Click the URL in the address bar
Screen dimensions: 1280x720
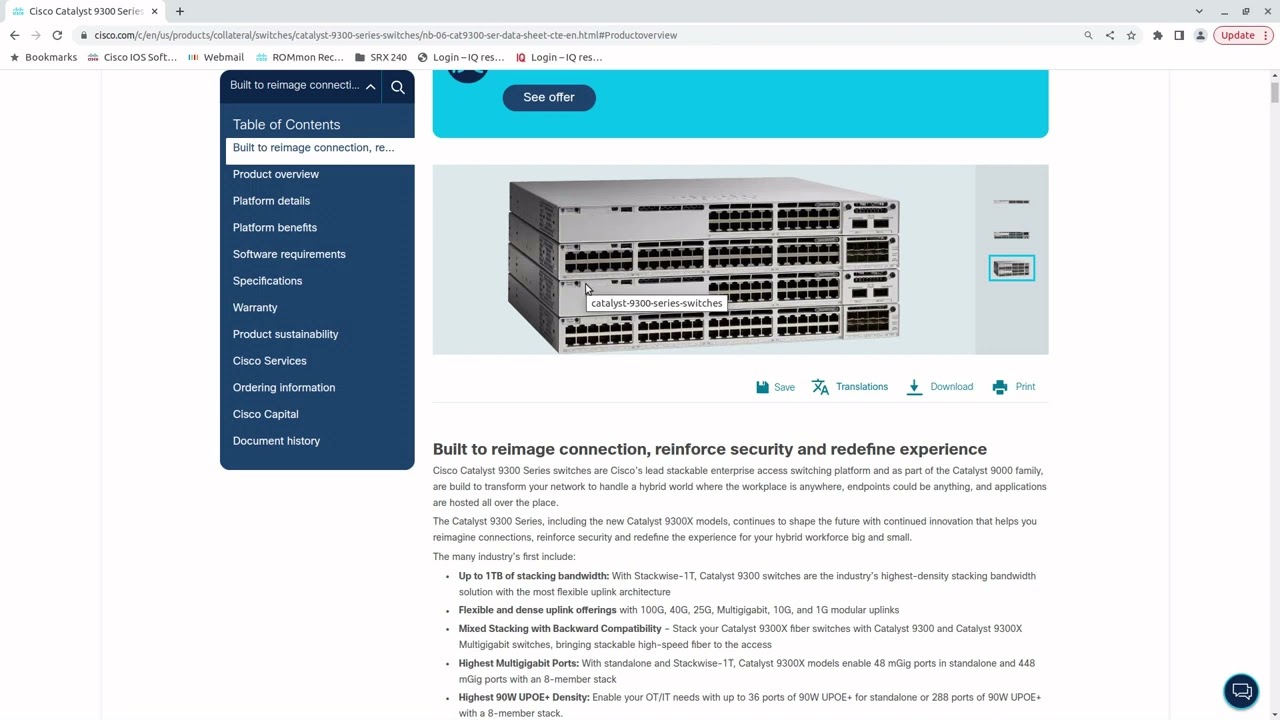click(x=386, y=35)
